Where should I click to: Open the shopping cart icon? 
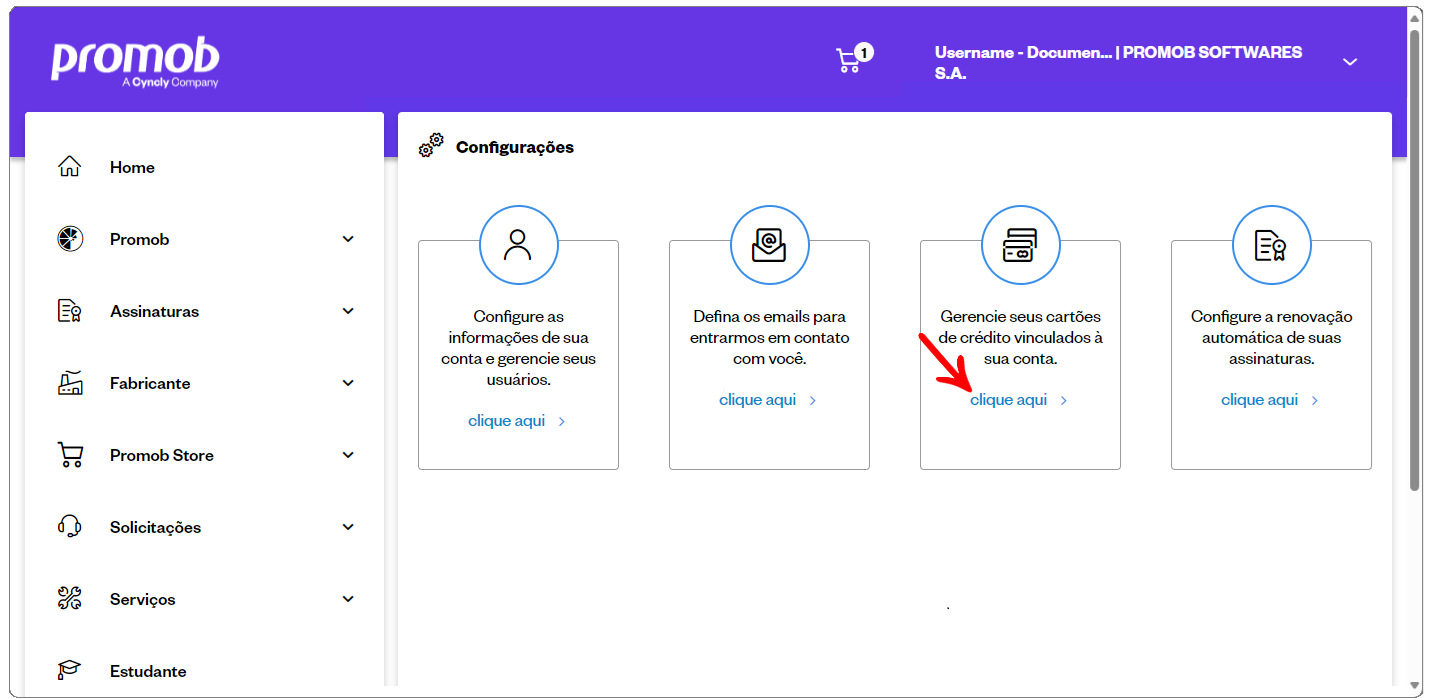coord(847,61)
